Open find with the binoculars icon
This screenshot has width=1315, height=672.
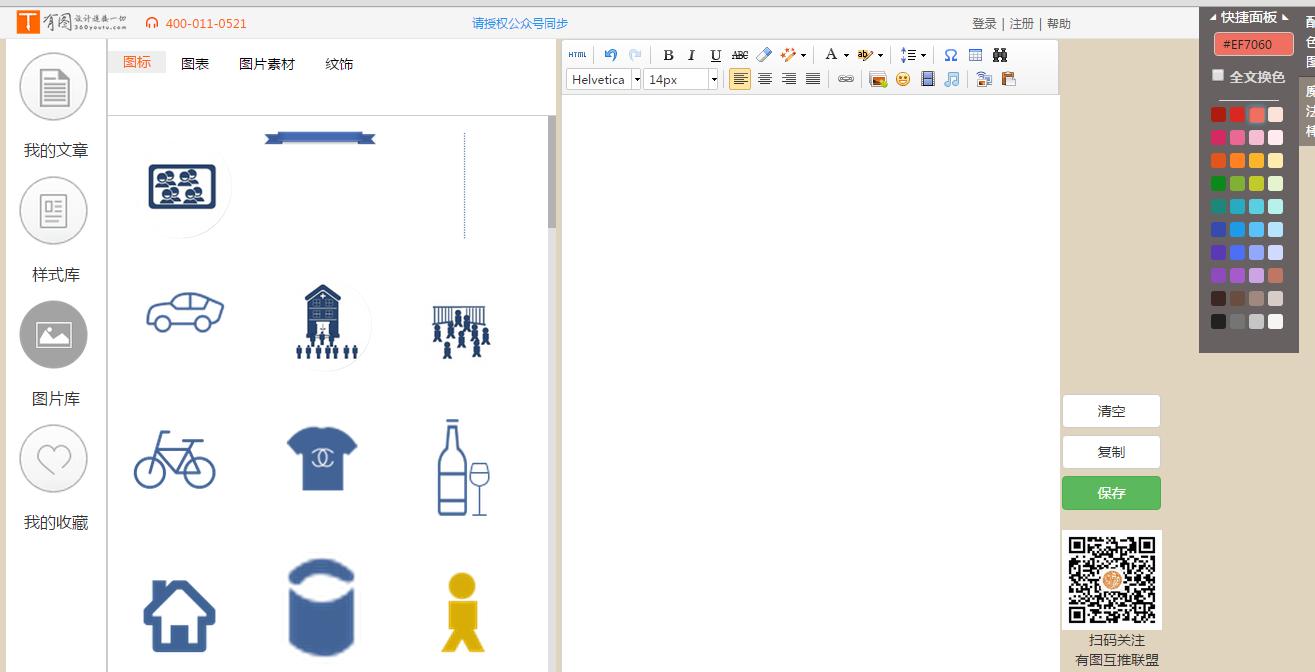(999, 55)
